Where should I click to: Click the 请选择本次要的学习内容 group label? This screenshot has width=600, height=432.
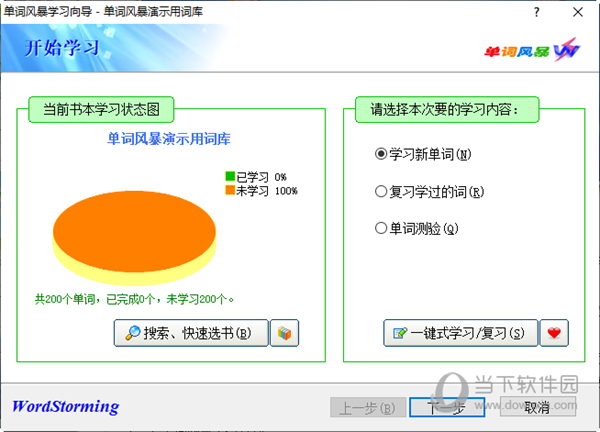tap(447, 109)
